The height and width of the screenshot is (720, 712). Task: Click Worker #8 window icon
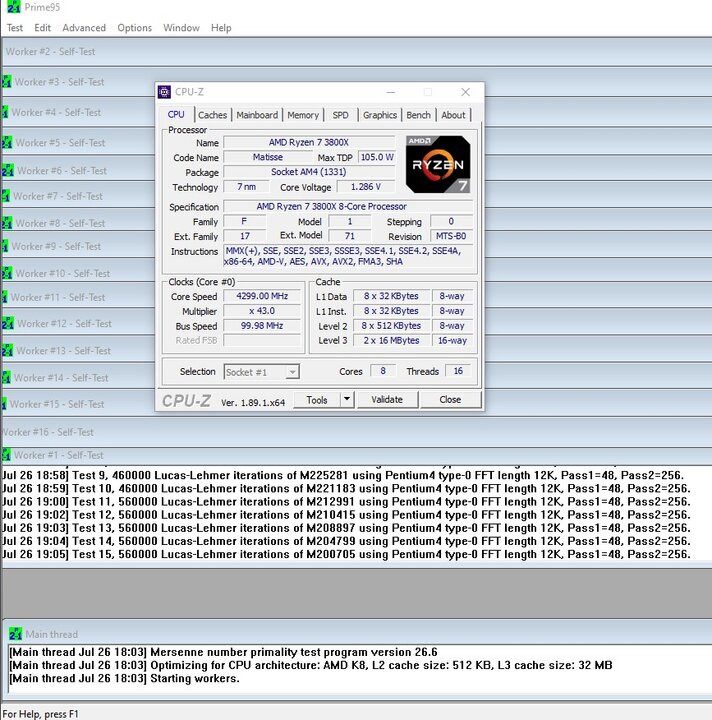(x=7, y=223)
